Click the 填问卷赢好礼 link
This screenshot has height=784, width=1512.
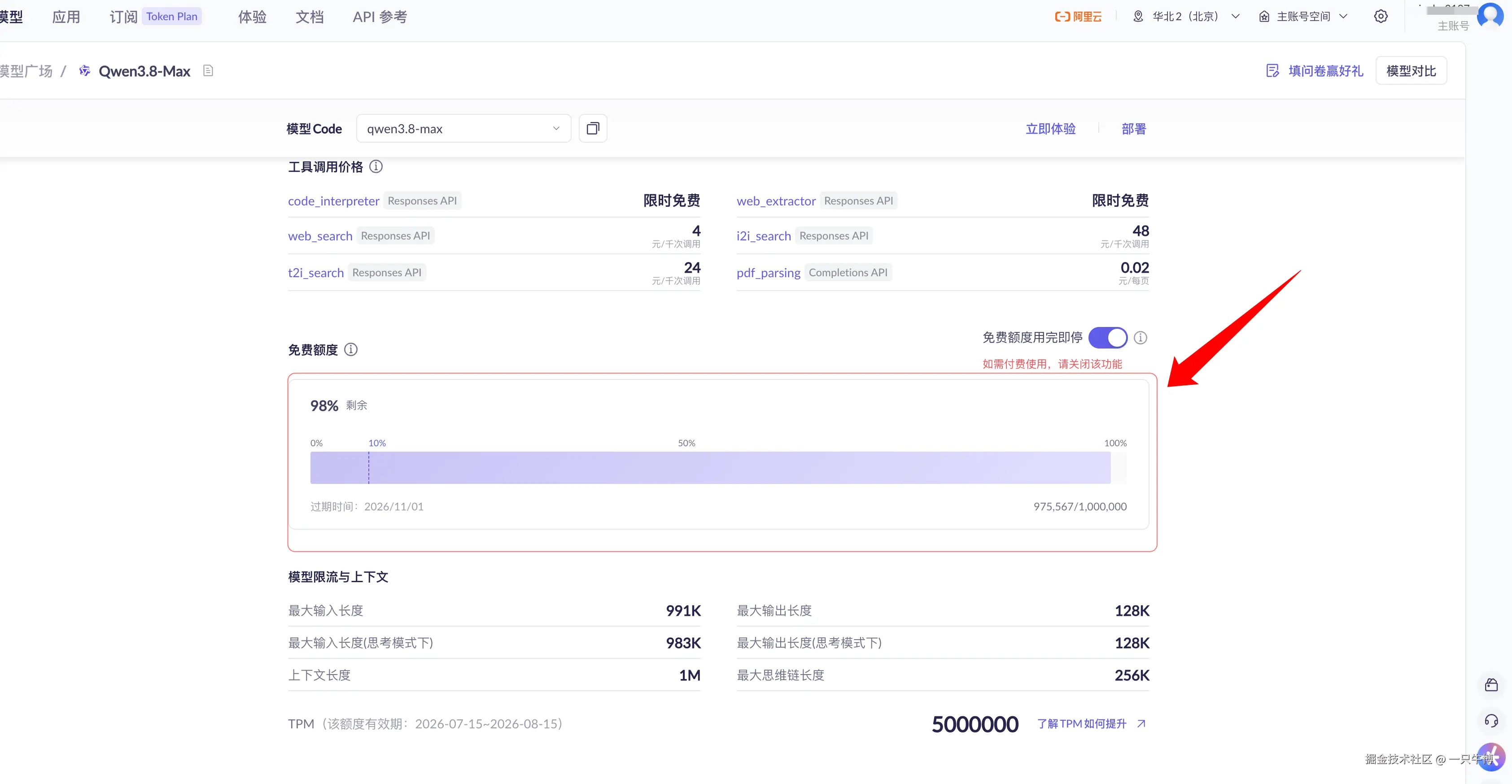coord(1325,71)
